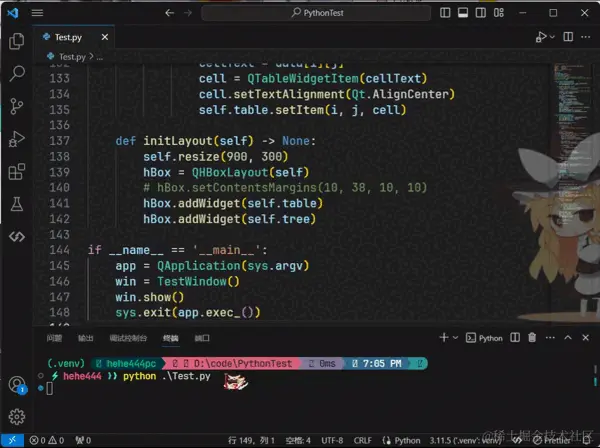Image resolution: width=600 pixels, height=448 pixels.
Task: Open the Search view in activity bar
Action: tap(17, 73)
